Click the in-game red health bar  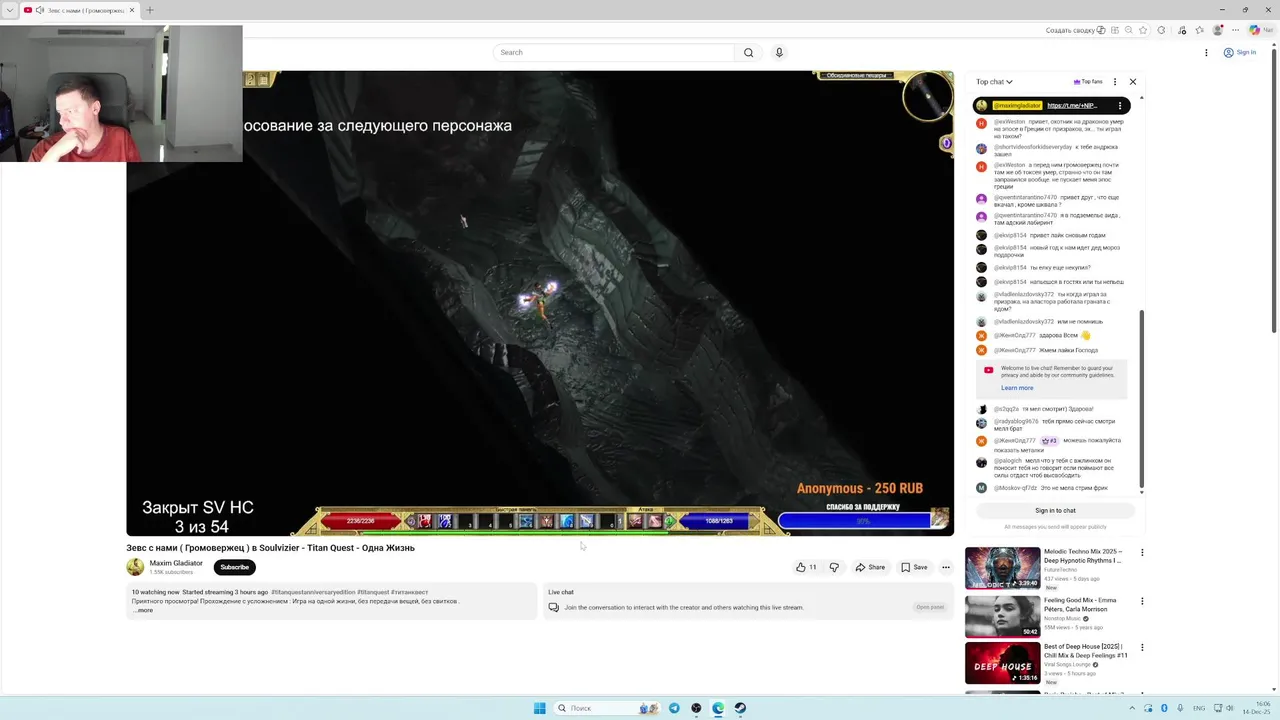click(x=361, y=521)
